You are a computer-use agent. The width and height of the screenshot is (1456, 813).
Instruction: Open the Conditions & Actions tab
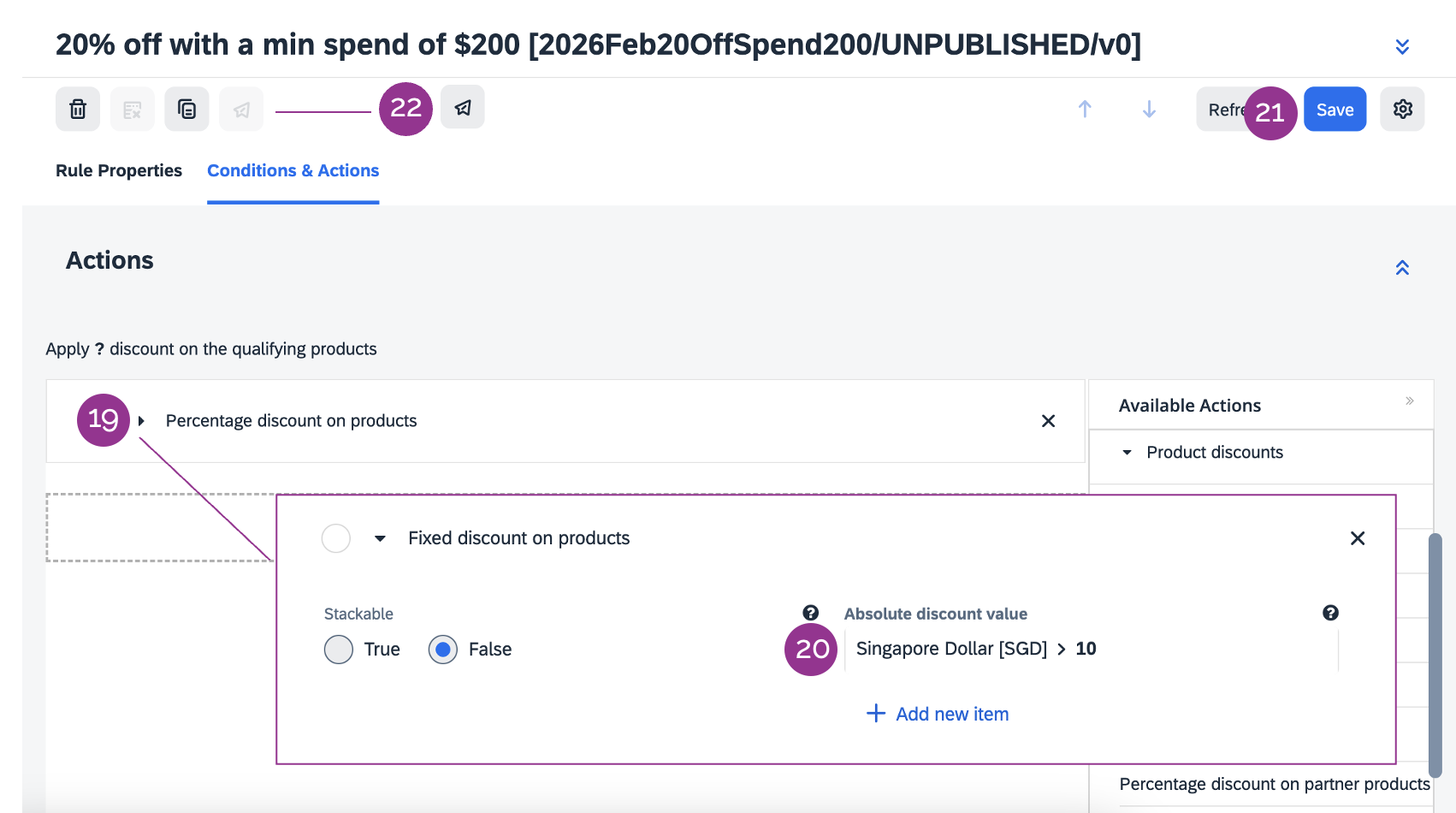coord(293,170)
